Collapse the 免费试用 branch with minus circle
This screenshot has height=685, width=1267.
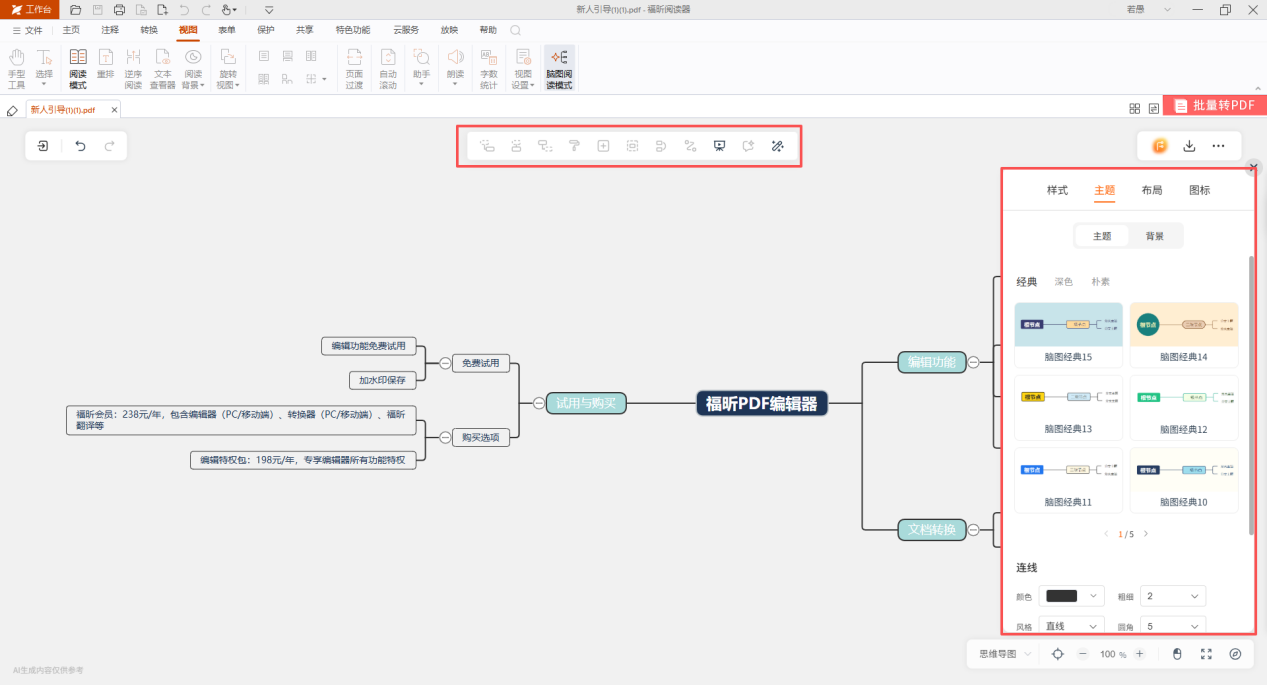point(445,363)
